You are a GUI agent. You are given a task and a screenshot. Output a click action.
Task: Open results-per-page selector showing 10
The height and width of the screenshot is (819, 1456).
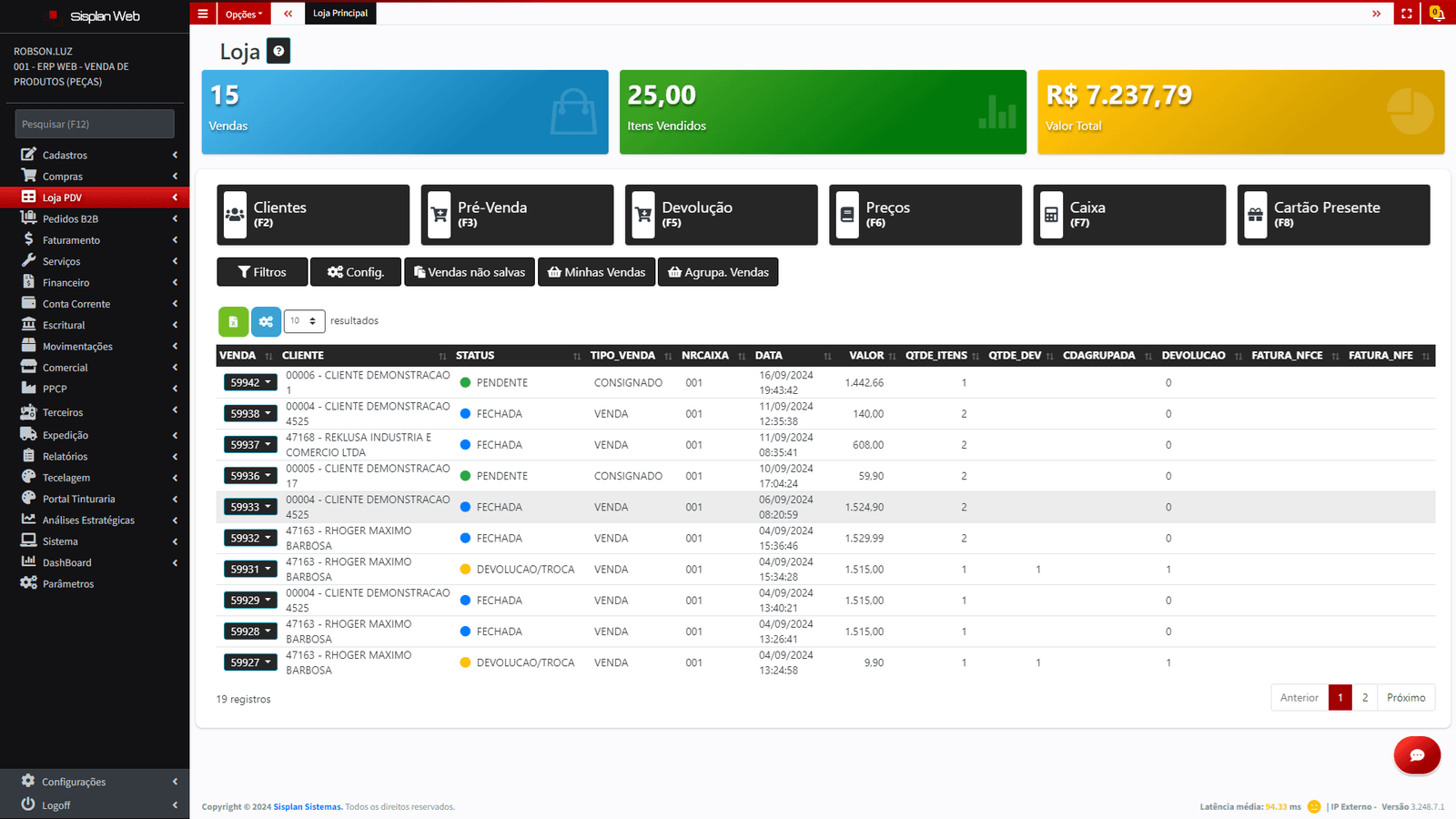coord(304,321)
